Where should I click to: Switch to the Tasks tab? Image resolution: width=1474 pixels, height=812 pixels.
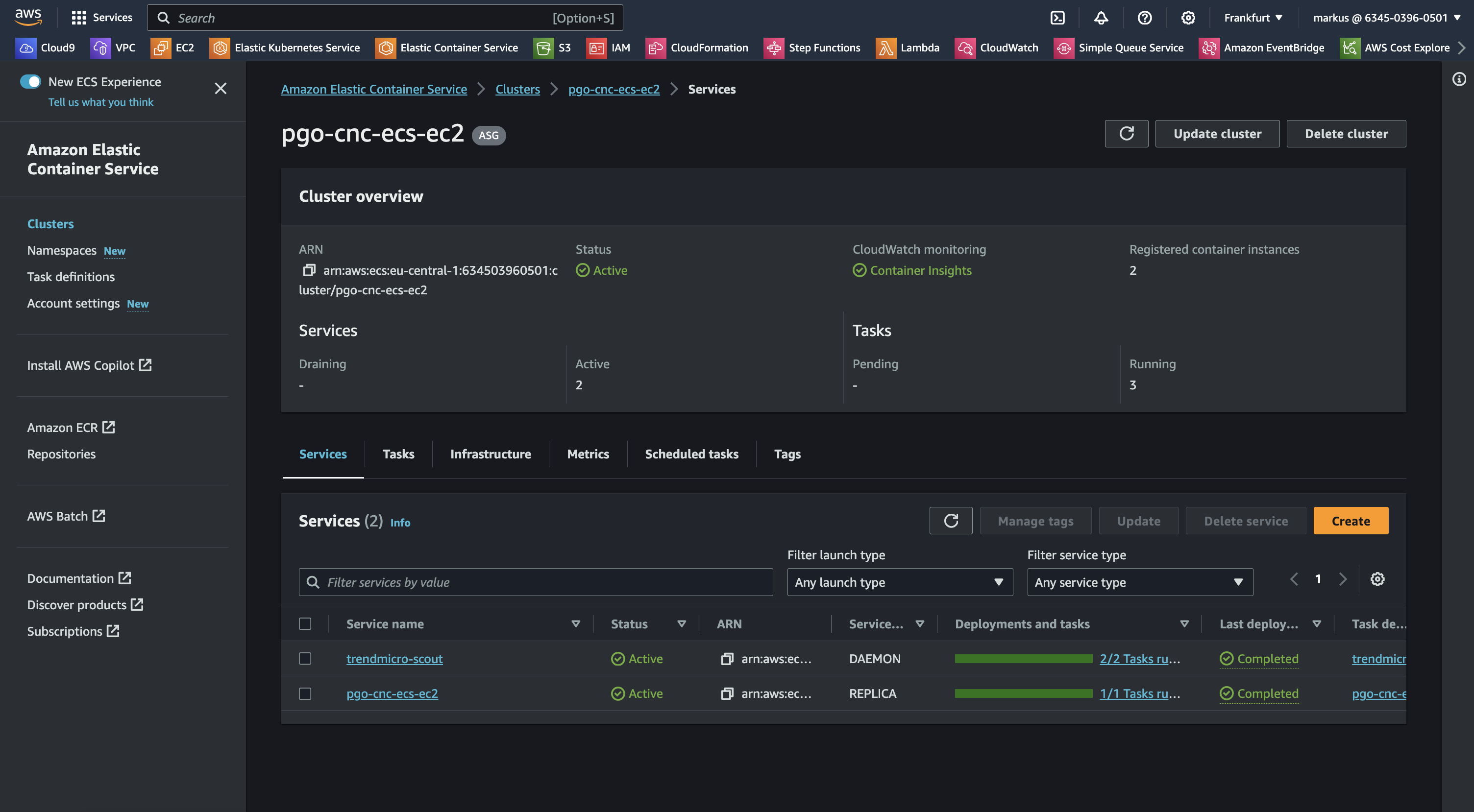click(398, 454)
